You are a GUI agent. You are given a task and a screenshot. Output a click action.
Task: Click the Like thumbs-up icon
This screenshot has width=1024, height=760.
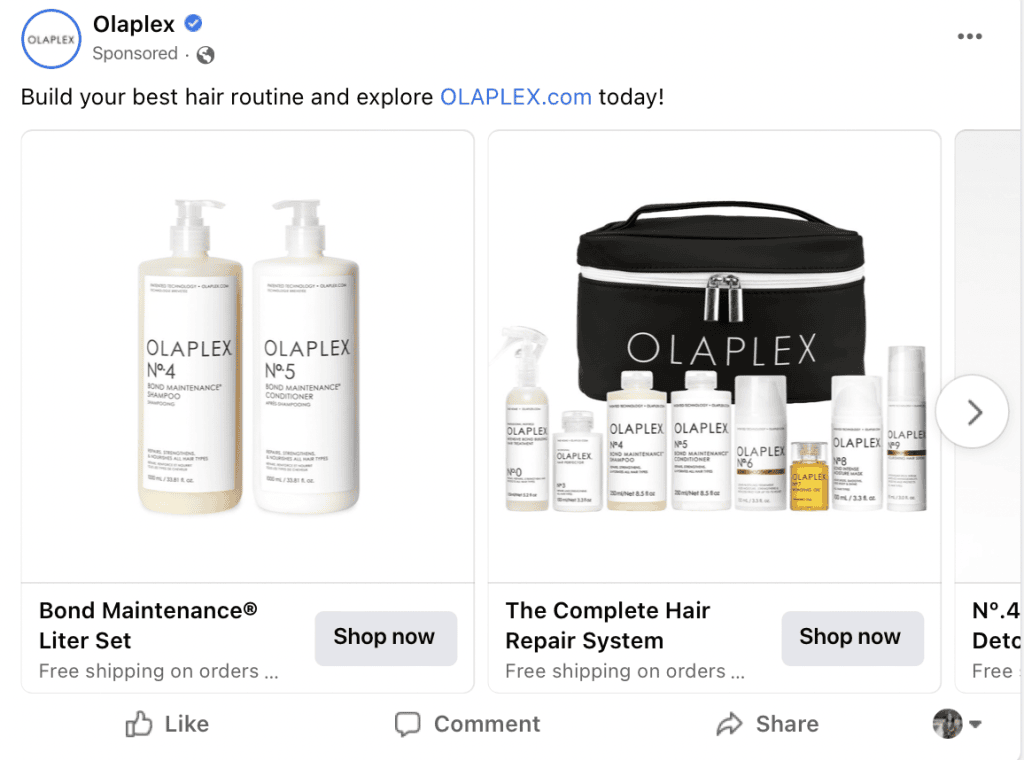[138, 724]
